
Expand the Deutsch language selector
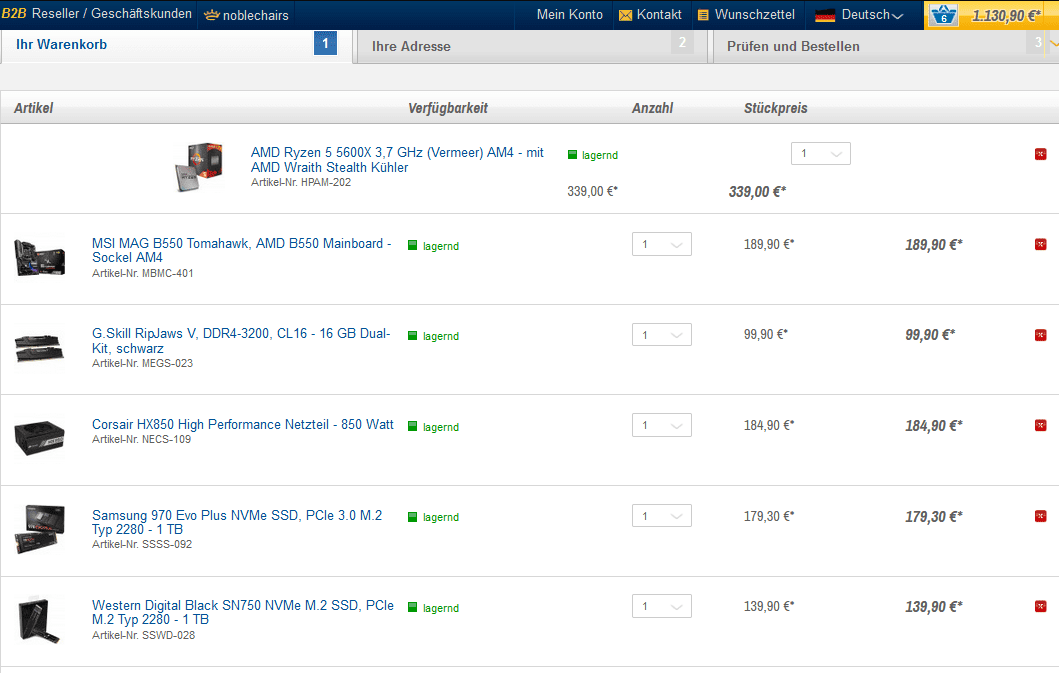872,15
